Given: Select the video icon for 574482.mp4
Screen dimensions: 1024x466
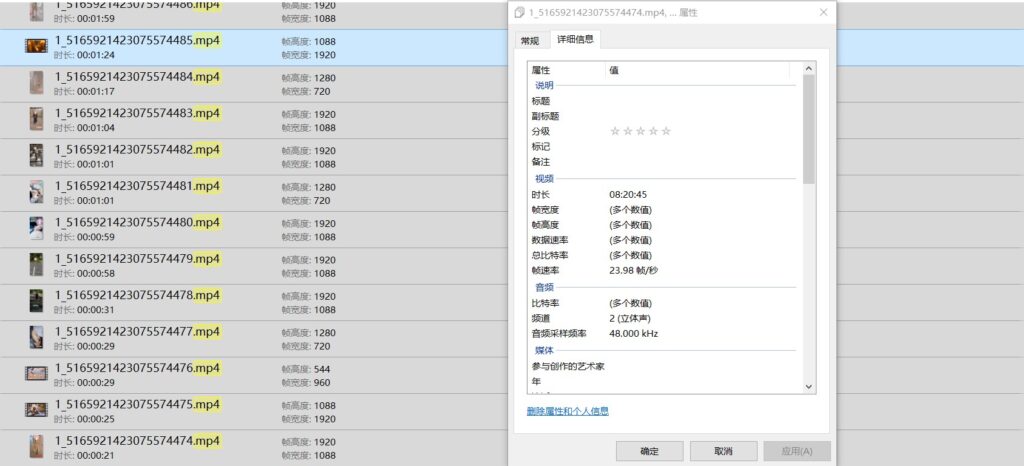Looking at the screenshot, I should coord(36,155).
